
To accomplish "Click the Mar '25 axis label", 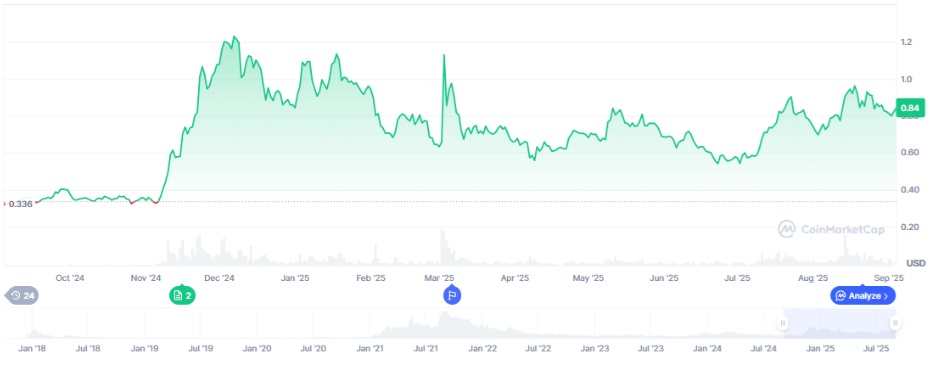I will [x=440, y=278].
